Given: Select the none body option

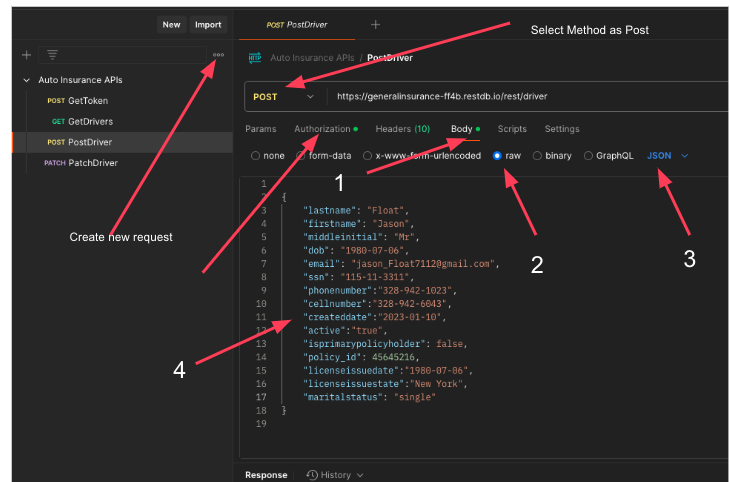Looking at the screenshot, I should coord(268,156).
